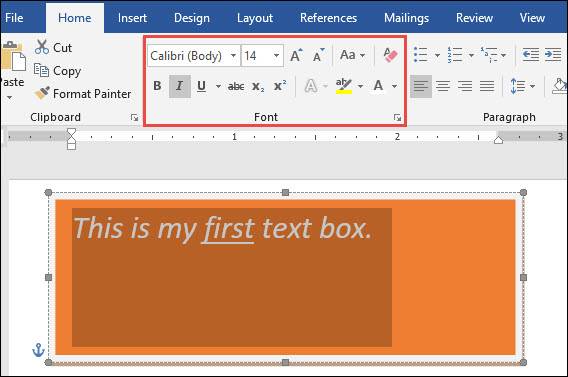Open the Change Case Aa menu
This screenshot has height=377, width=568.
point(352,55)
